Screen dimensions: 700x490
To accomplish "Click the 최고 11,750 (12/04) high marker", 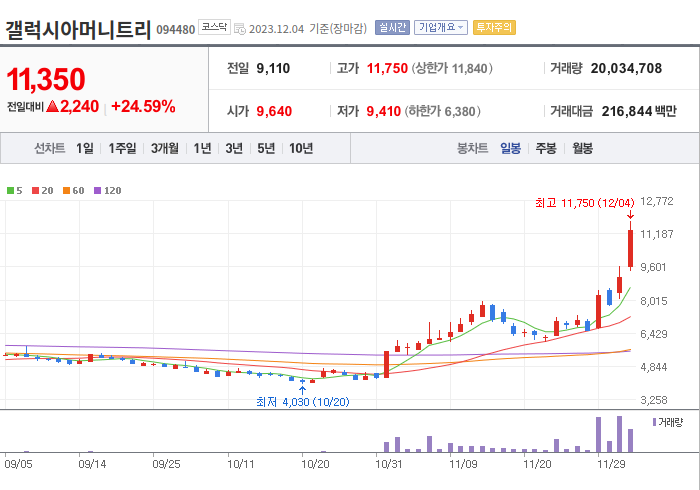I will click(584, 203).
